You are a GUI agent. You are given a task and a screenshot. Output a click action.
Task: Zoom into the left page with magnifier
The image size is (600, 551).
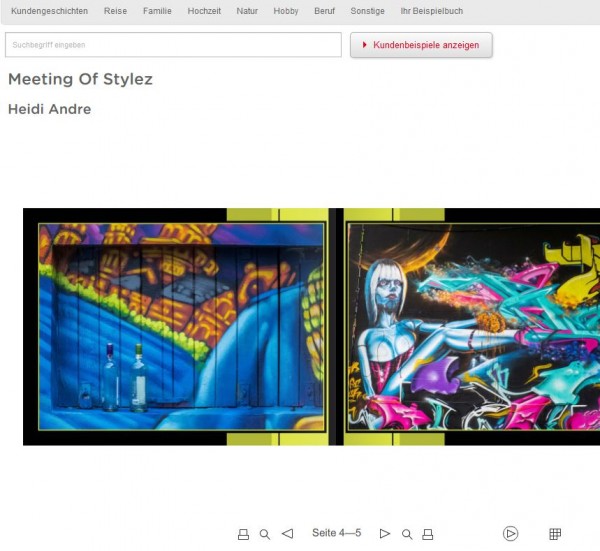click(x=265, y=534)
